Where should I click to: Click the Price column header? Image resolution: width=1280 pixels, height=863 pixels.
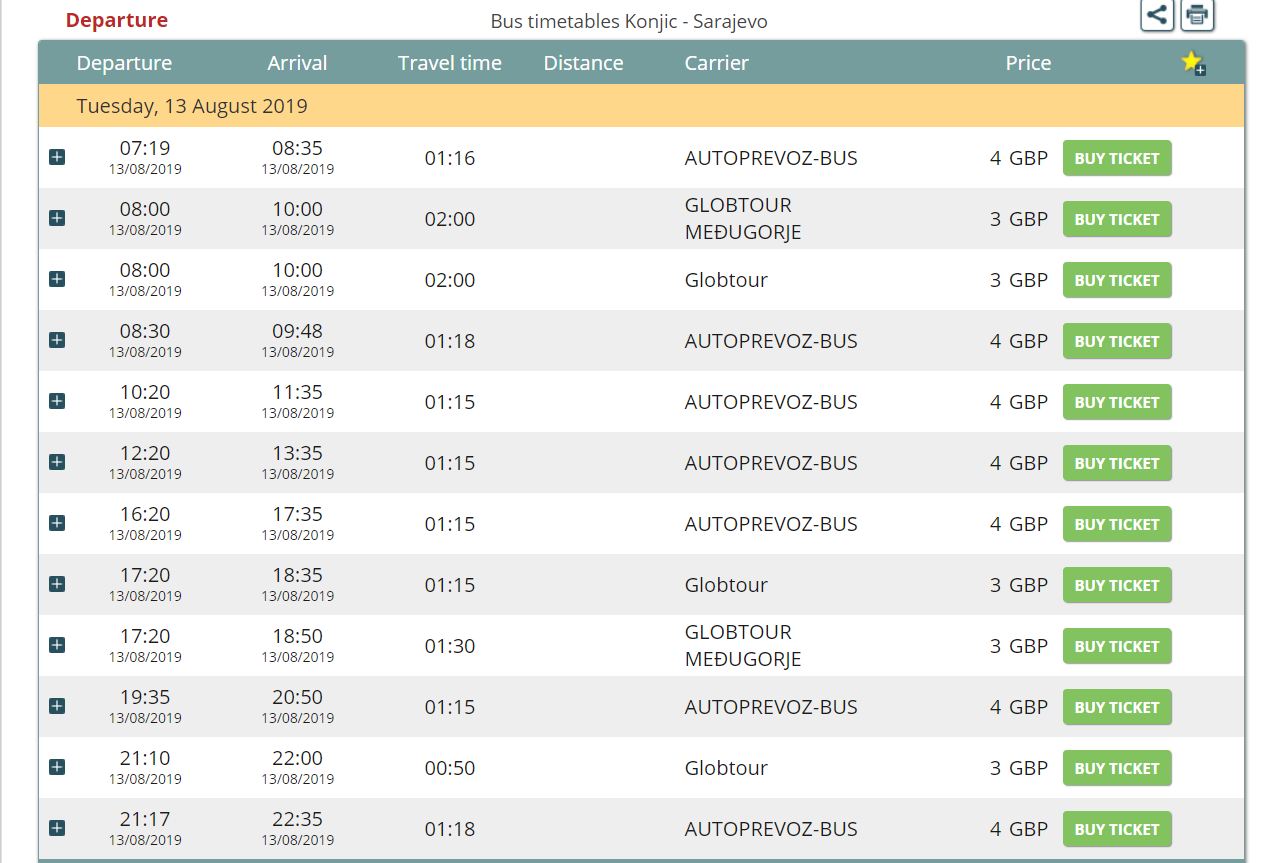1028,63
